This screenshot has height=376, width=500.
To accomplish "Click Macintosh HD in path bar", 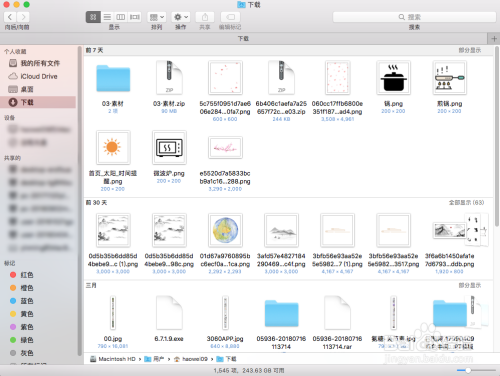I will point(113,359).
